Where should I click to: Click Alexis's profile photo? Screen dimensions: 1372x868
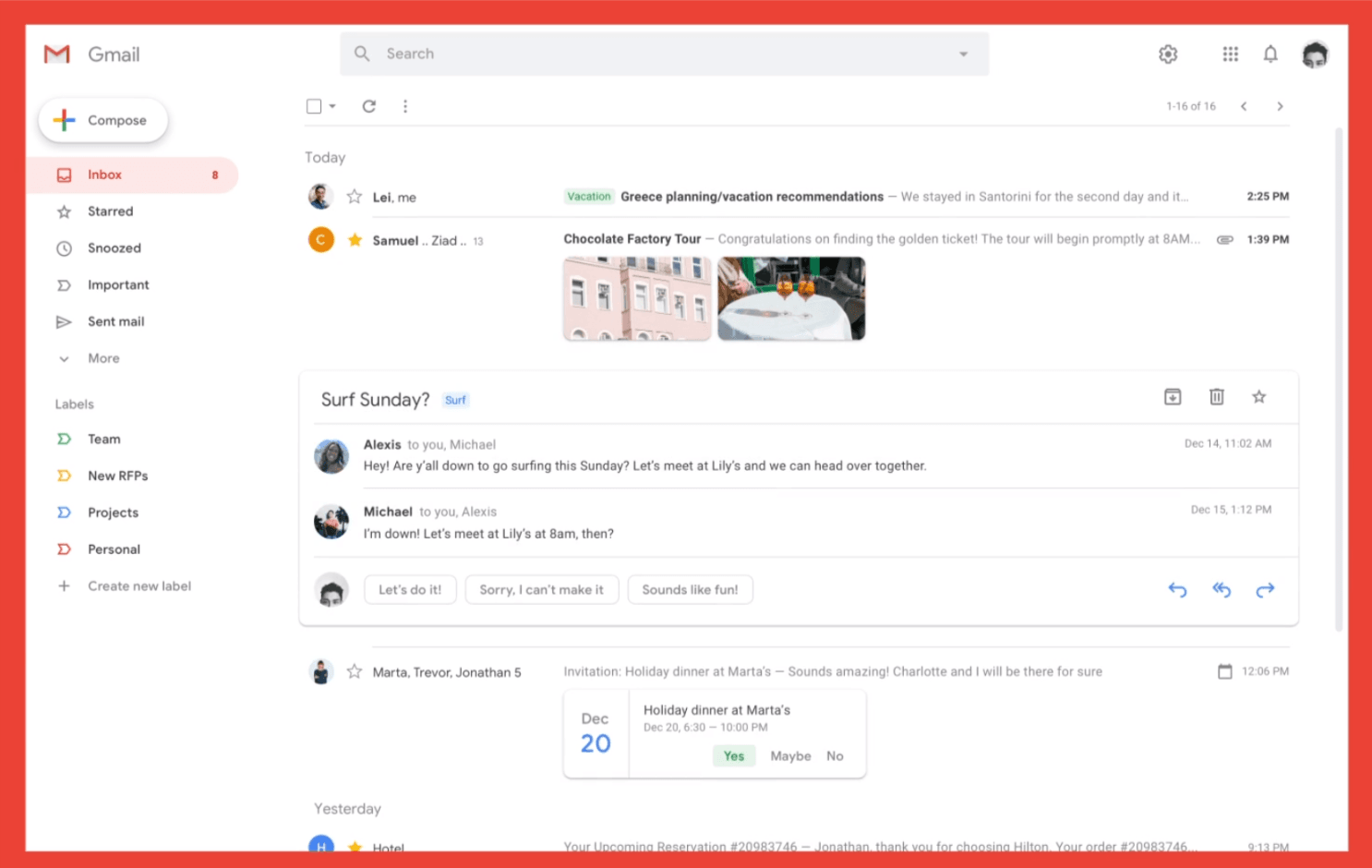click(x=331, y=456)
